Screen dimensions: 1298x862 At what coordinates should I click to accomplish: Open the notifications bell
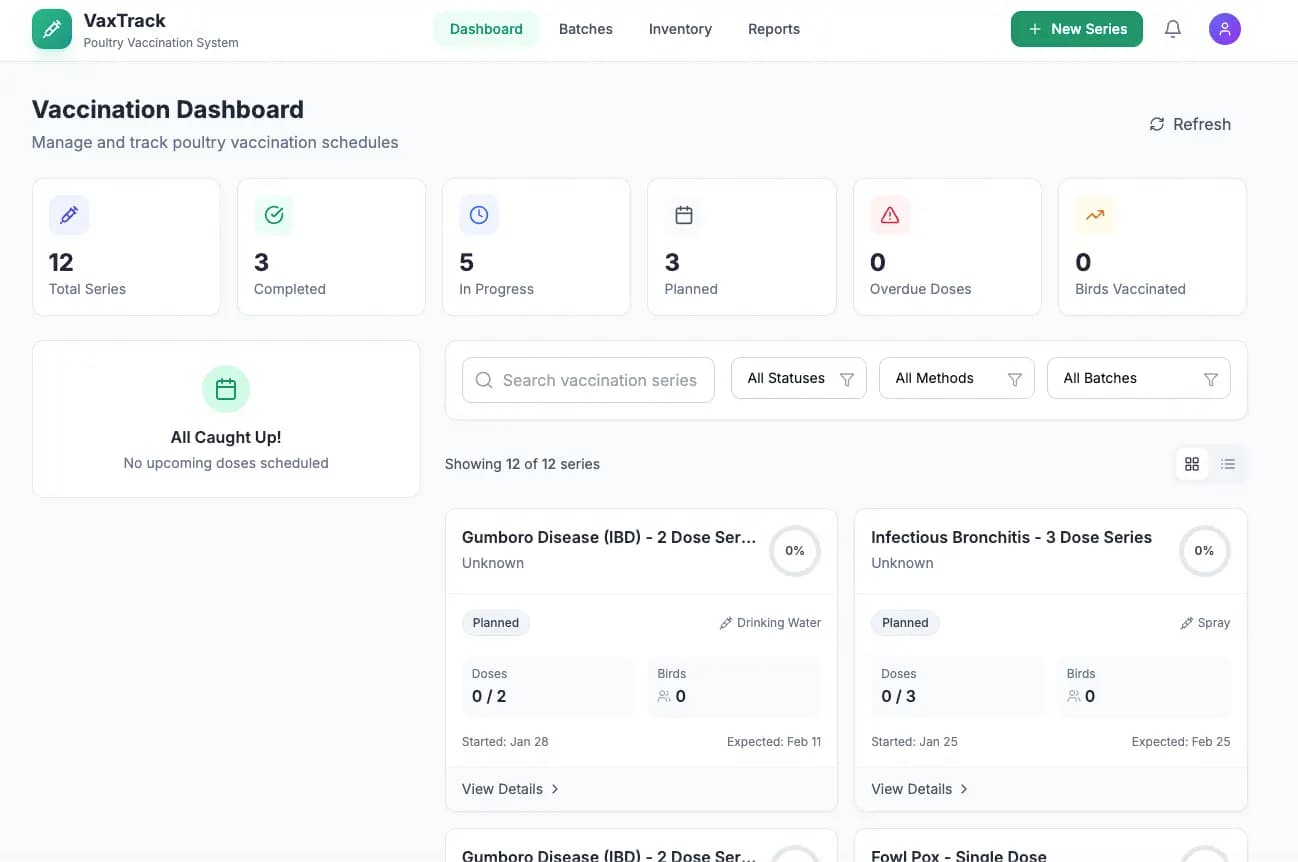[x=1173, y=29]
